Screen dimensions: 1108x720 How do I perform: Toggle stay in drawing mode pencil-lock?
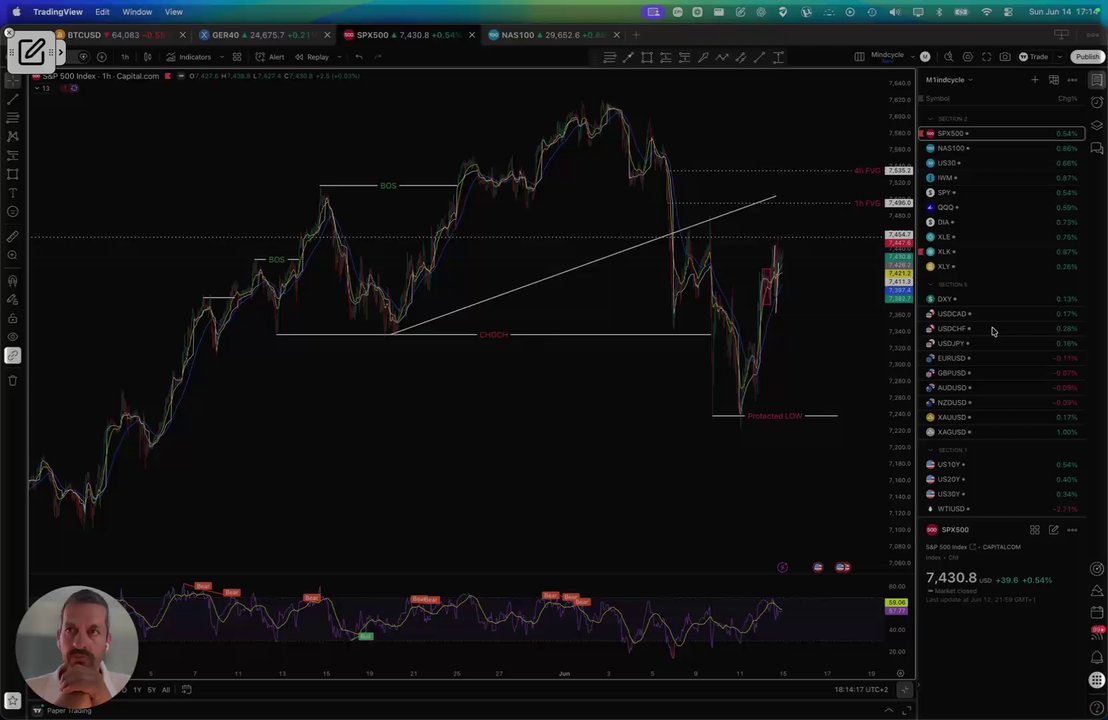point(13,300)
